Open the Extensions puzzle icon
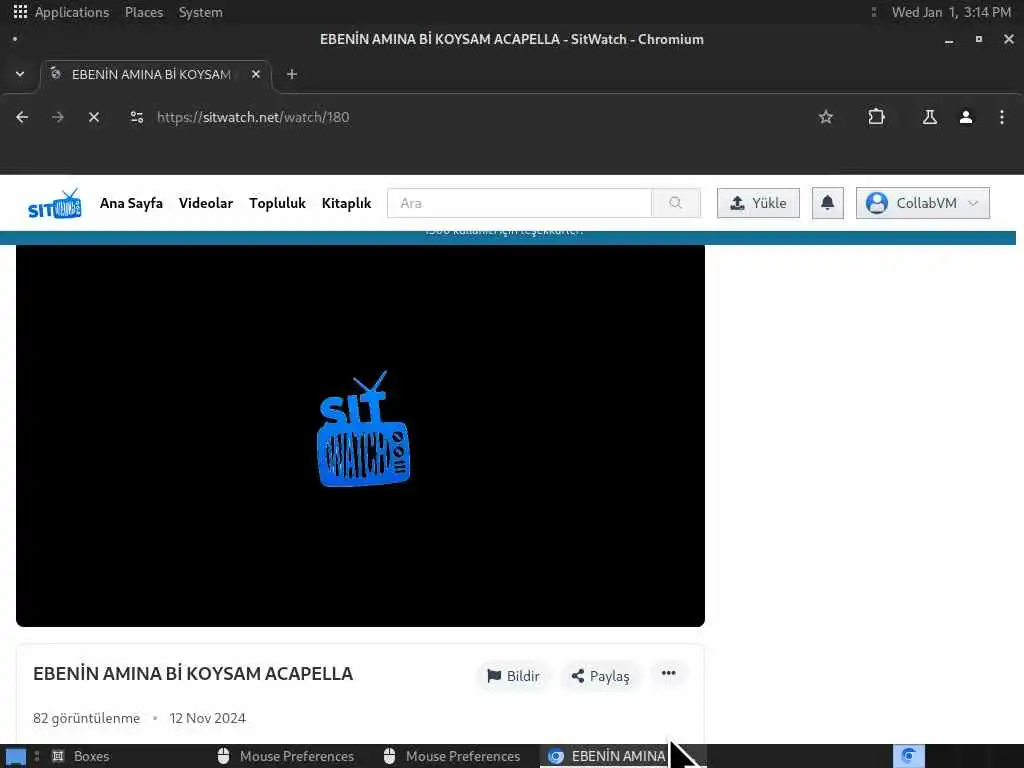Image resolution: width=1024 pixels, height=768 pixels. coord(876,117)
